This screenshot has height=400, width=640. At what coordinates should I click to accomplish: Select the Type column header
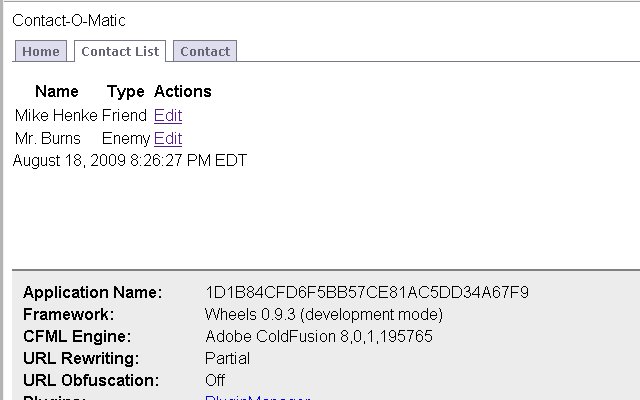click(125, 91)
